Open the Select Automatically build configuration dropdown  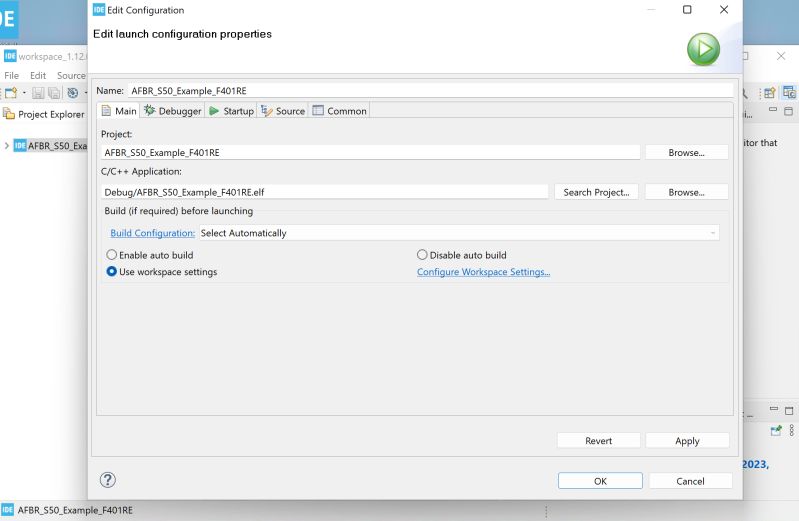tap(459, 233)
